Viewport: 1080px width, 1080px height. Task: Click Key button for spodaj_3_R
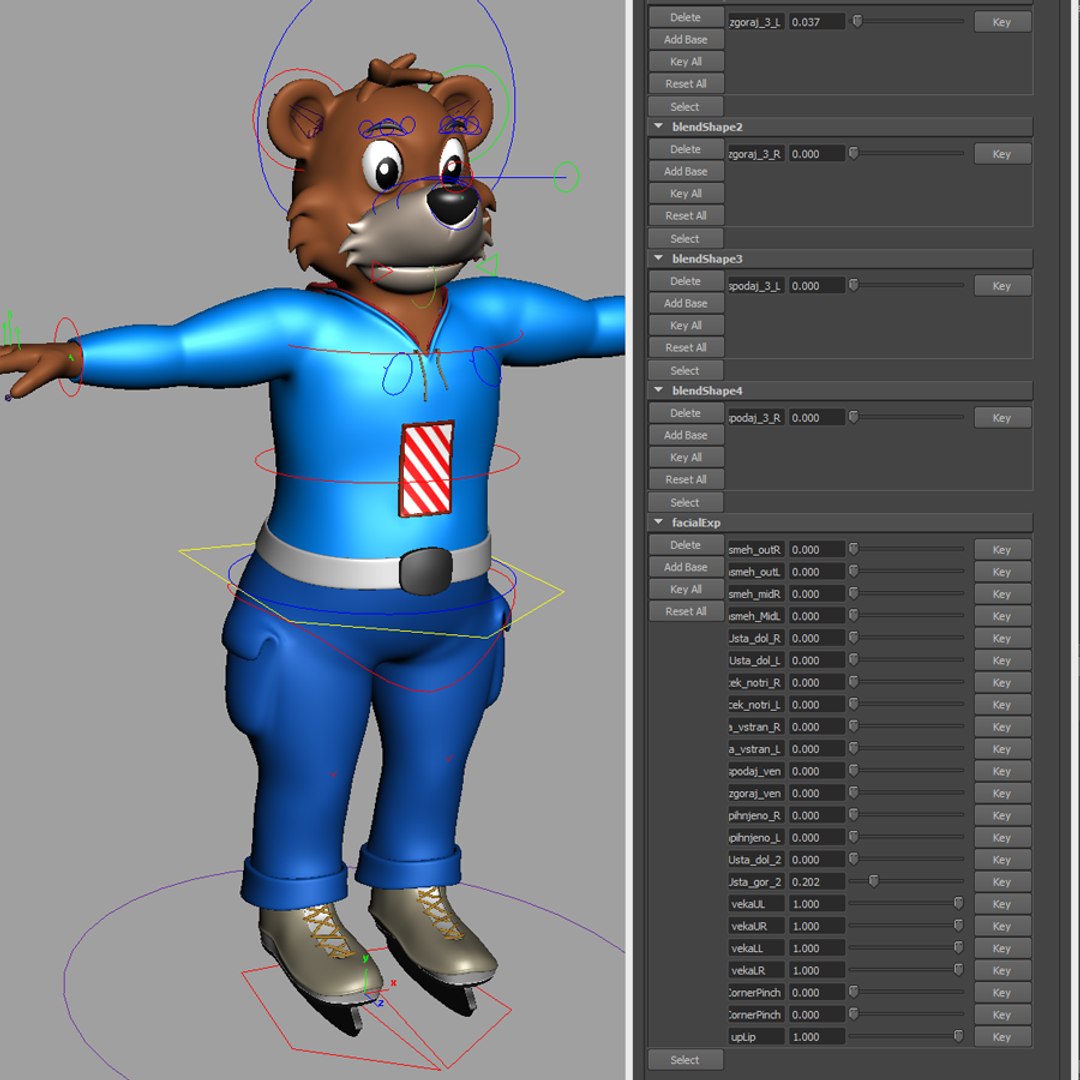tap(1002, 418)
